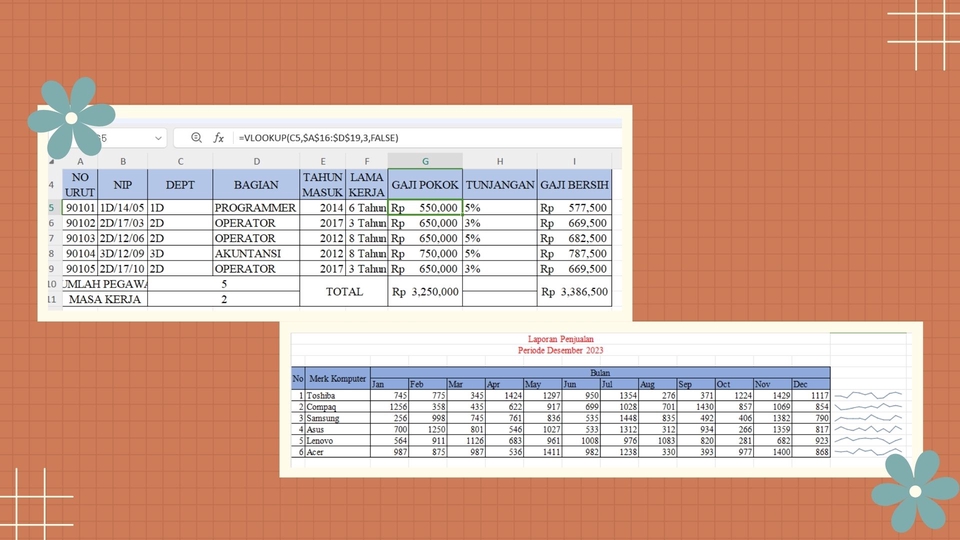Click GAJI BERSIH cell Rp 577,500
960x540 pixels.
[x=574, y=208]
